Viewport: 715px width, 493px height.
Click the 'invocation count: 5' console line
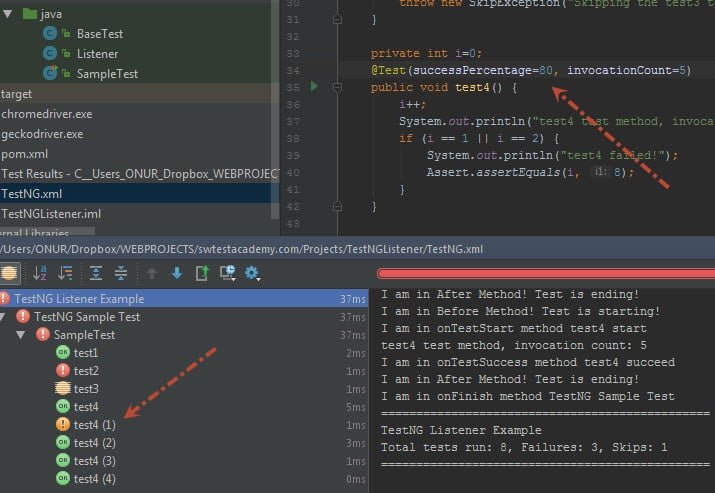[x=514, y=345]
